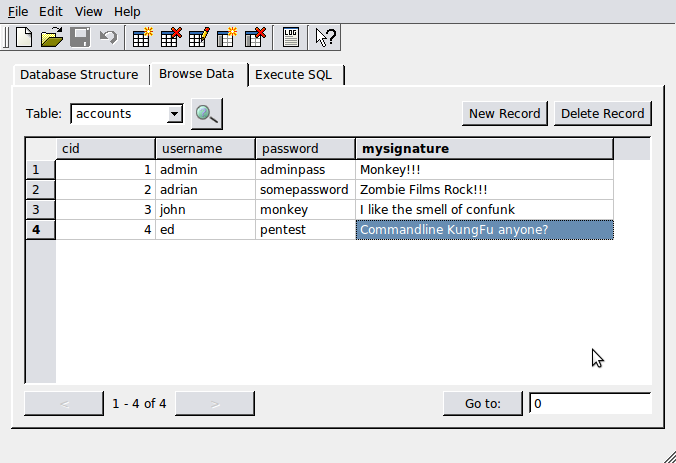This screenshot has width=676, height=463.
Task: Expand the Table dropdown showing accounts
Action: (x=175, y=114)
